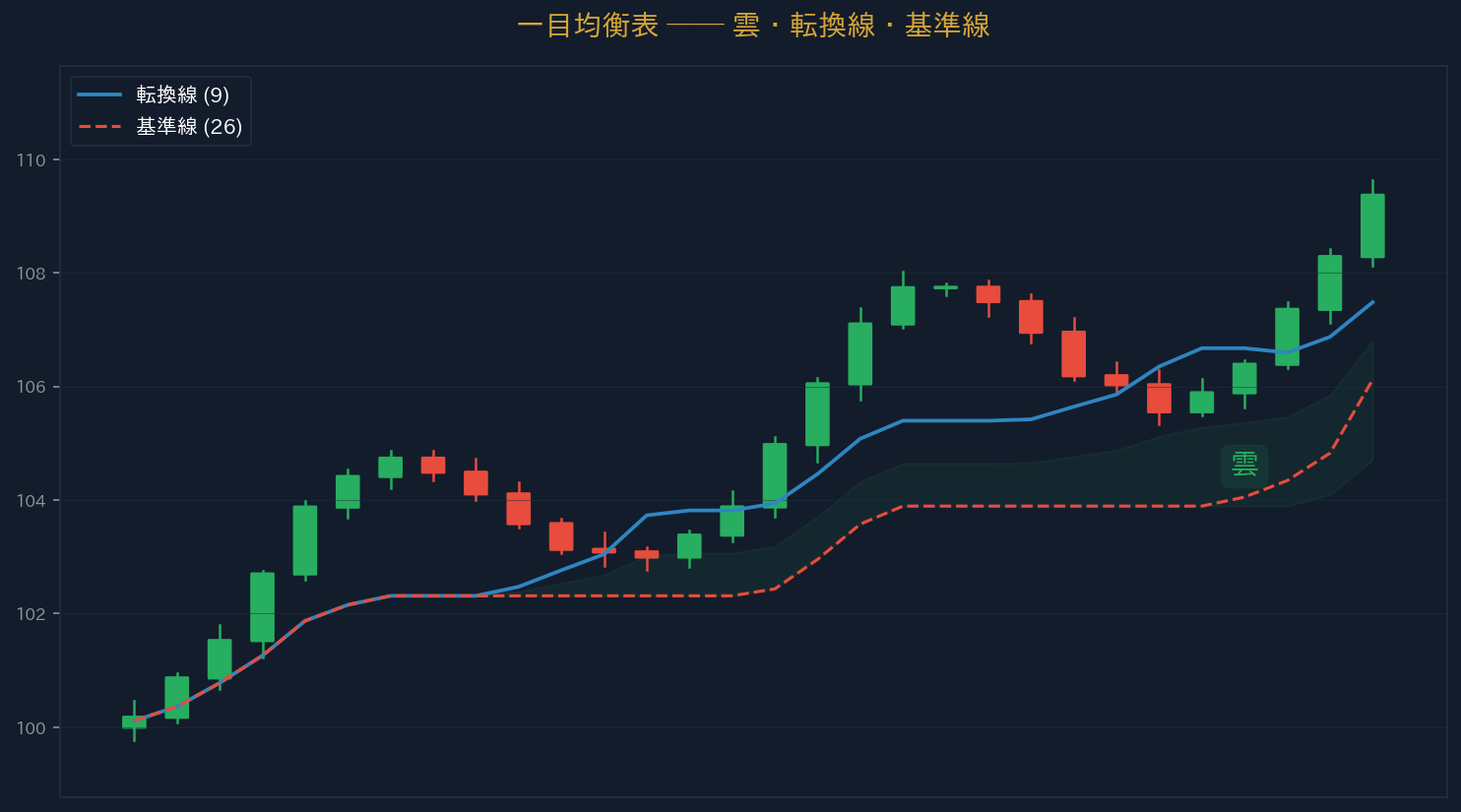Viewport: 1461px width, 812px height.
Task: Click the 104 y-axis tick label
Action: [x=32, y=501]
